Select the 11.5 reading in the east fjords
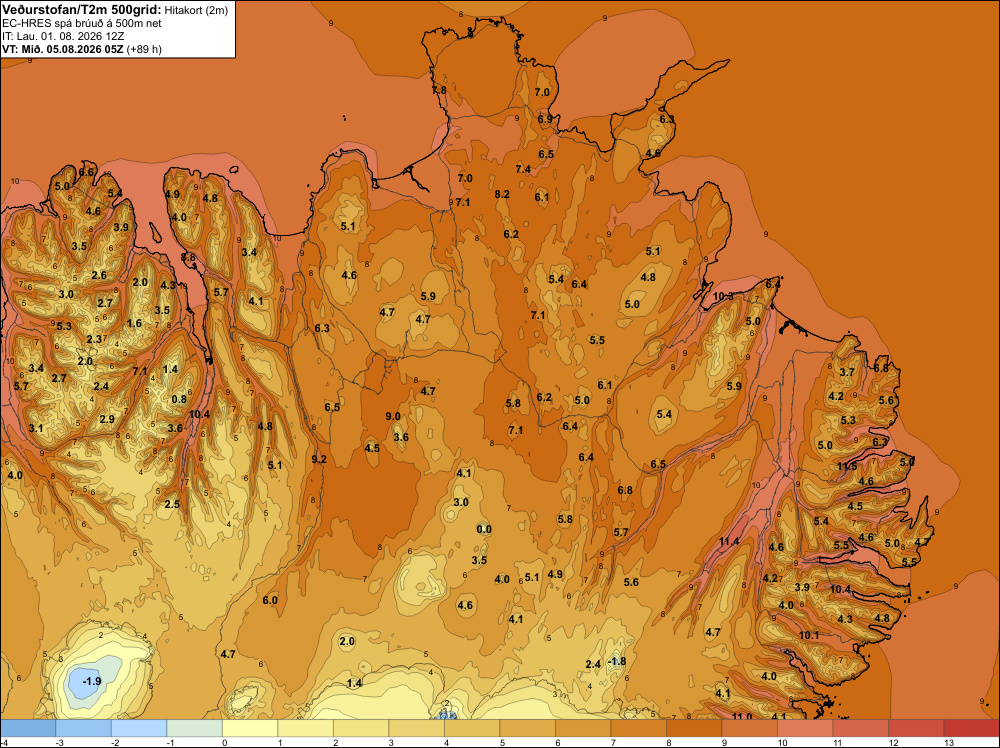 click(847, 466)
